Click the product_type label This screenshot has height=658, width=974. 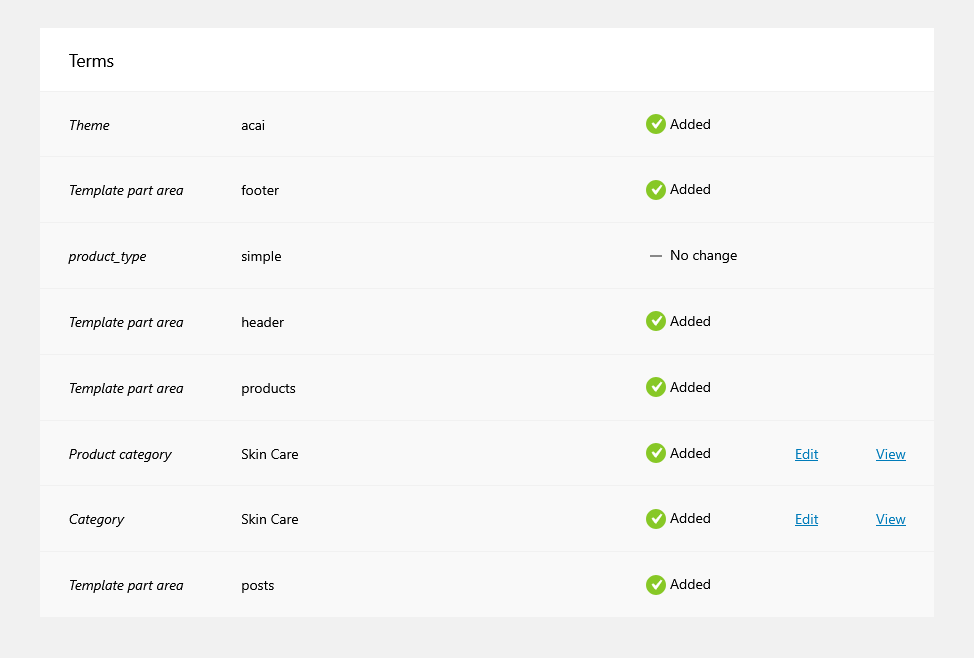tap(107, 257)
